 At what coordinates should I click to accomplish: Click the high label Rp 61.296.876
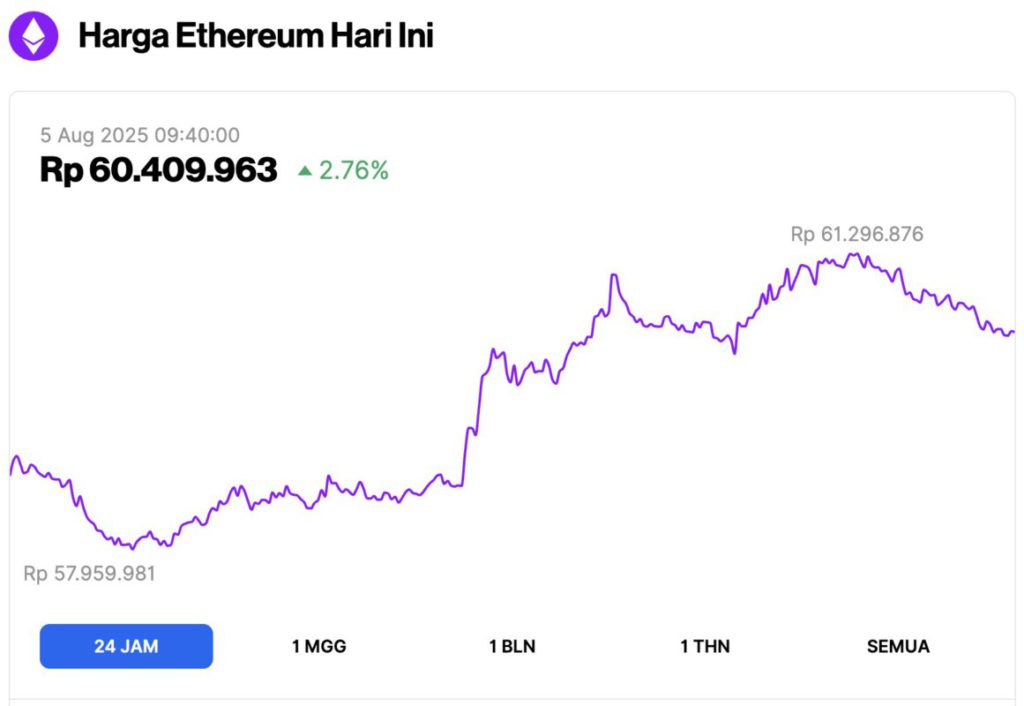point(856,234)
